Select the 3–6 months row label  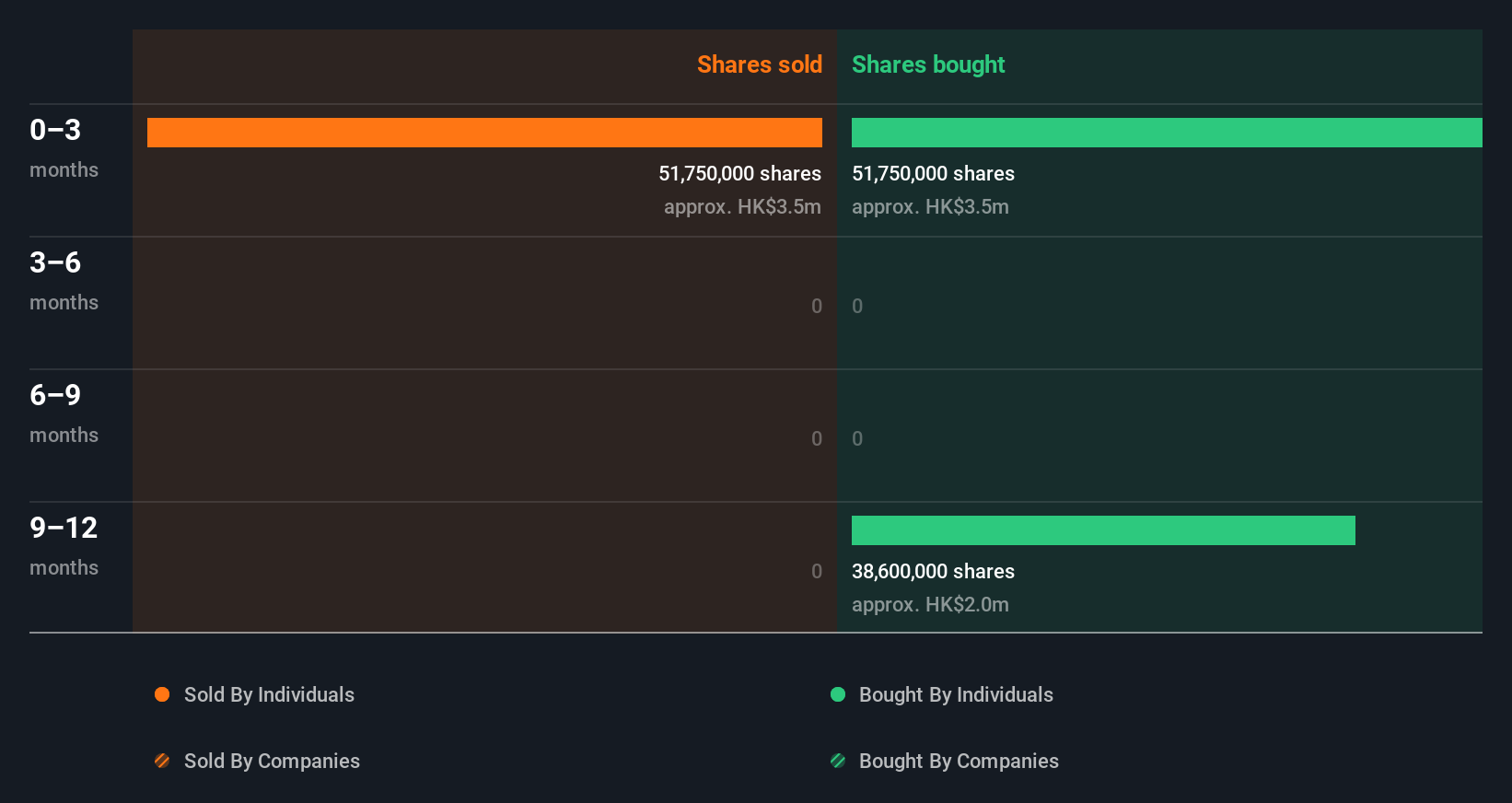click(64, 280)
